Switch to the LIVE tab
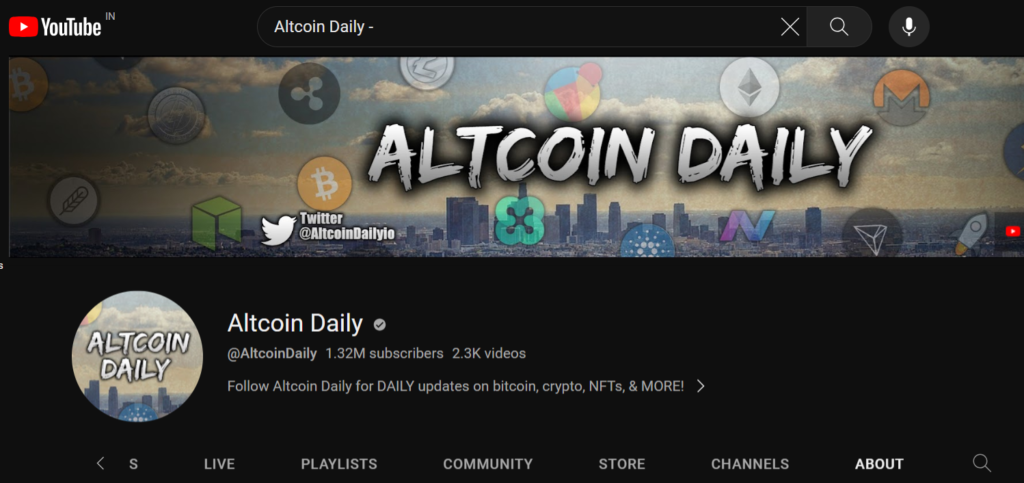Viewport: 1024px width, 483px height. click(x=219, y=464)
